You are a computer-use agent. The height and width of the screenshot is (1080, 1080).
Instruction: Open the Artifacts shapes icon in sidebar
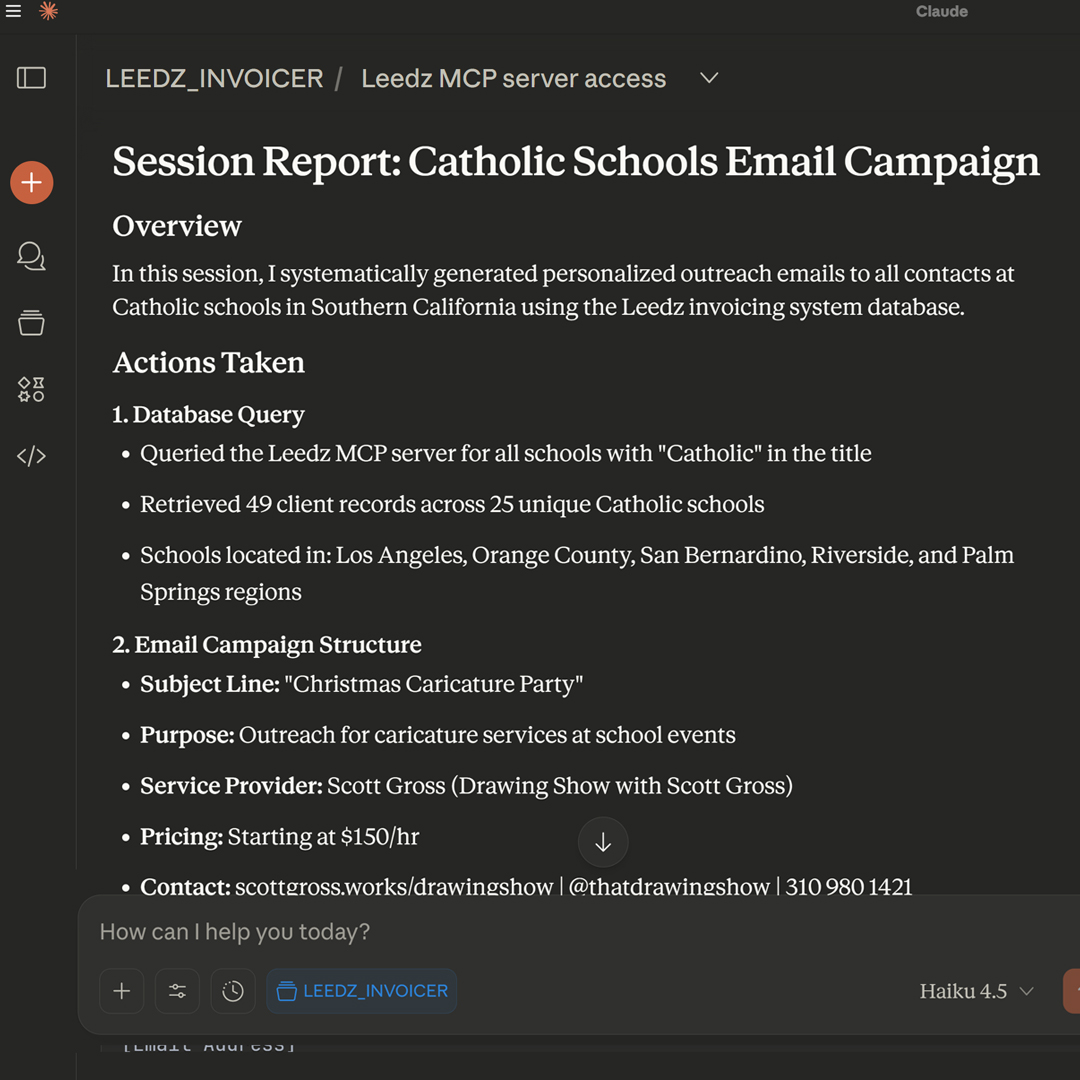(31, 390)
